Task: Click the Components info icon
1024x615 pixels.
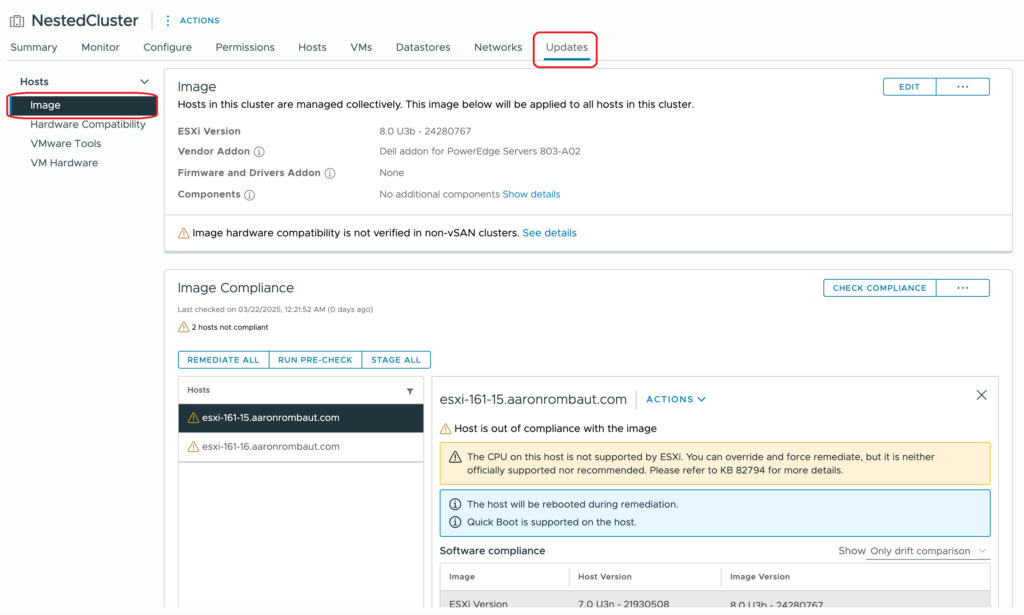Action: click(250, 195)
